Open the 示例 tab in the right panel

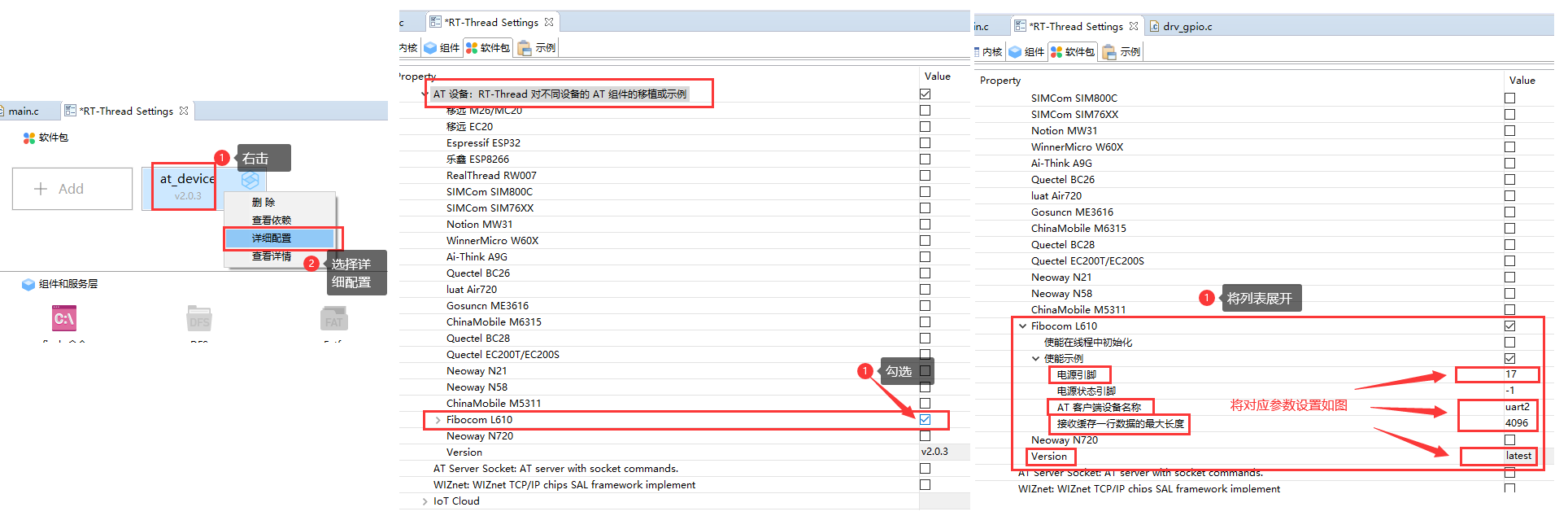(x=1122, y=52)
